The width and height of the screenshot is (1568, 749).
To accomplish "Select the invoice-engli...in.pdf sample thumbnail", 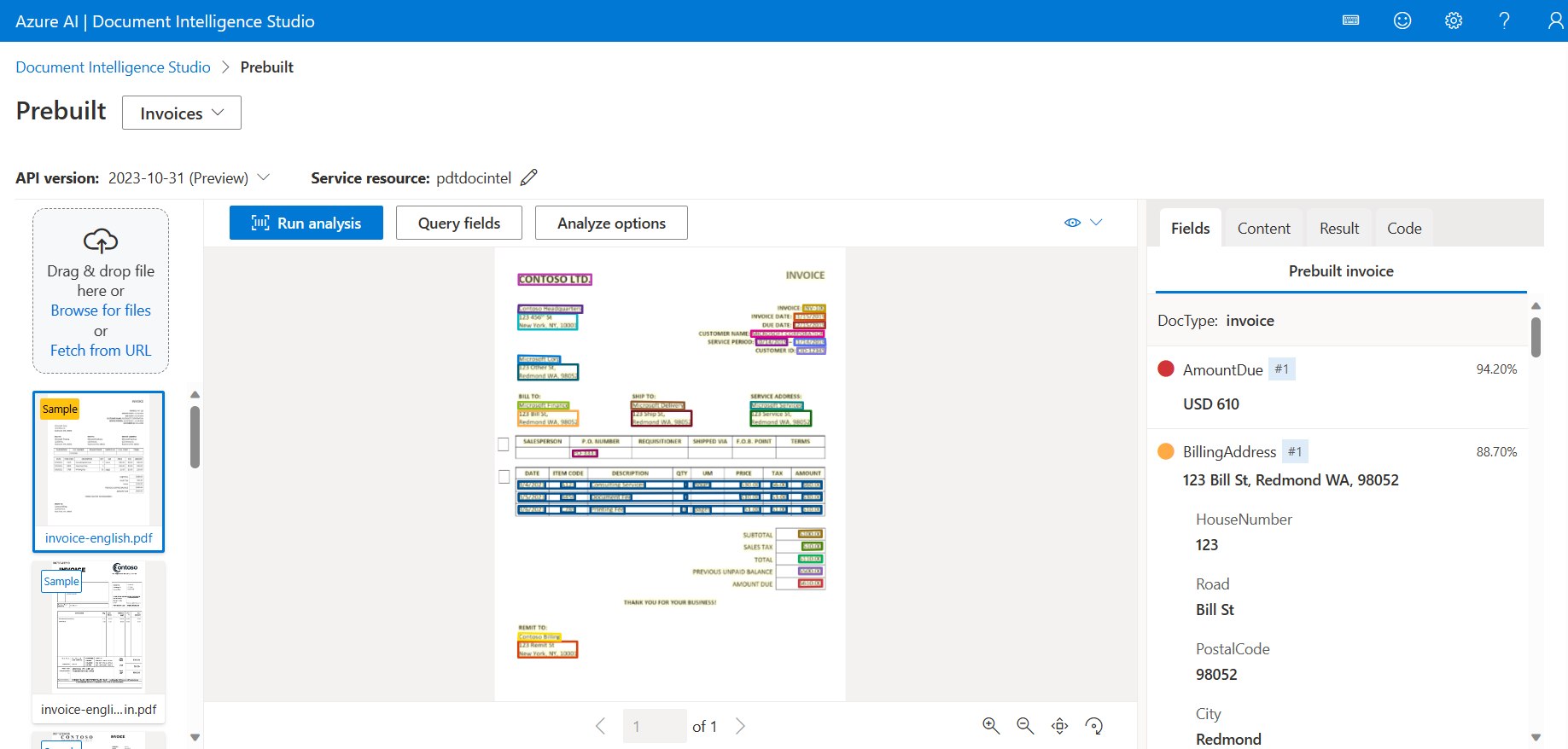I will tap(99, 642).
